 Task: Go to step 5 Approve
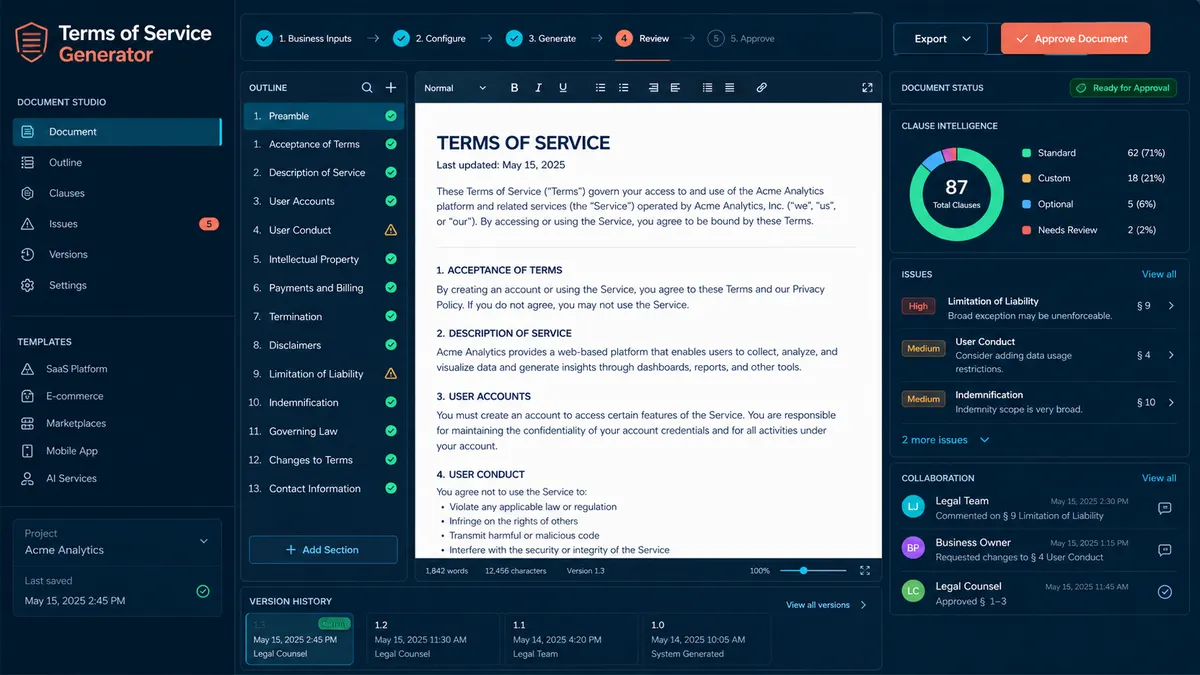(742, 39)
